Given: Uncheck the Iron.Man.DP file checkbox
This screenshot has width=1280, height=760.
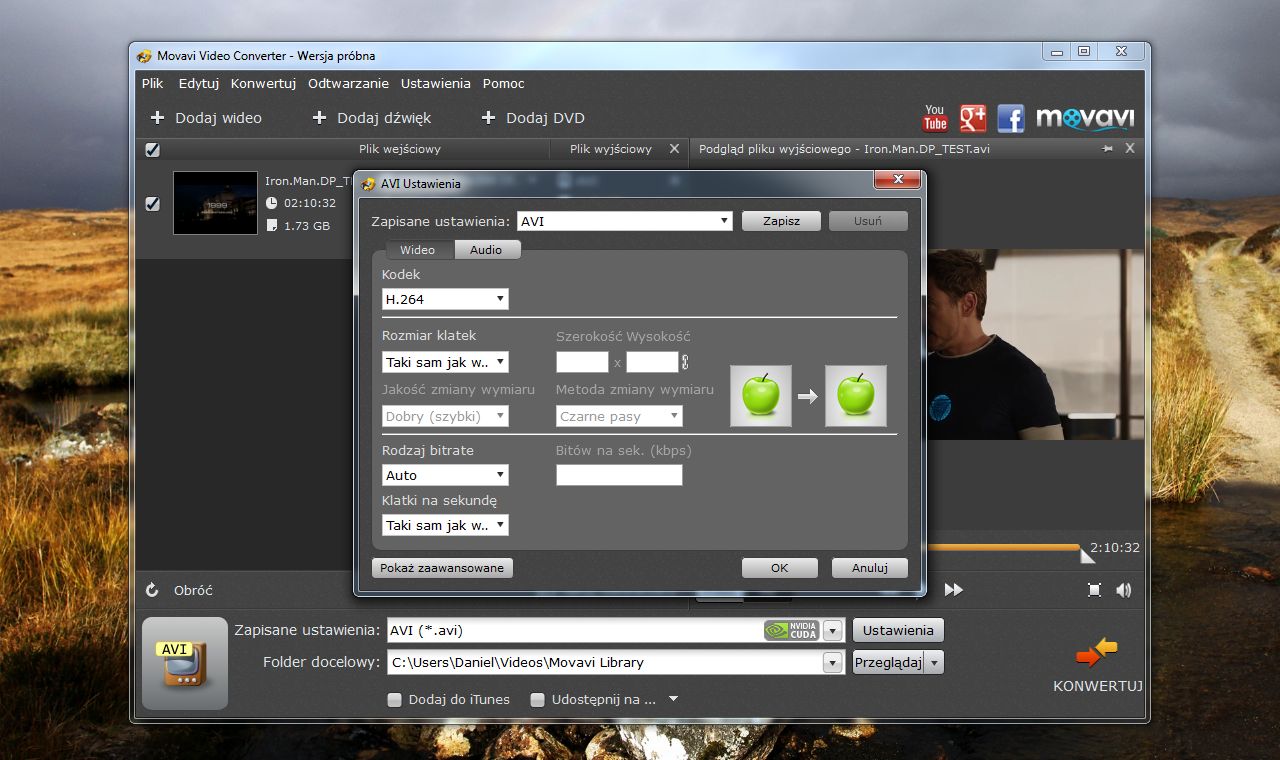Looking at the screenshot, I should click(x=152, y=204).
